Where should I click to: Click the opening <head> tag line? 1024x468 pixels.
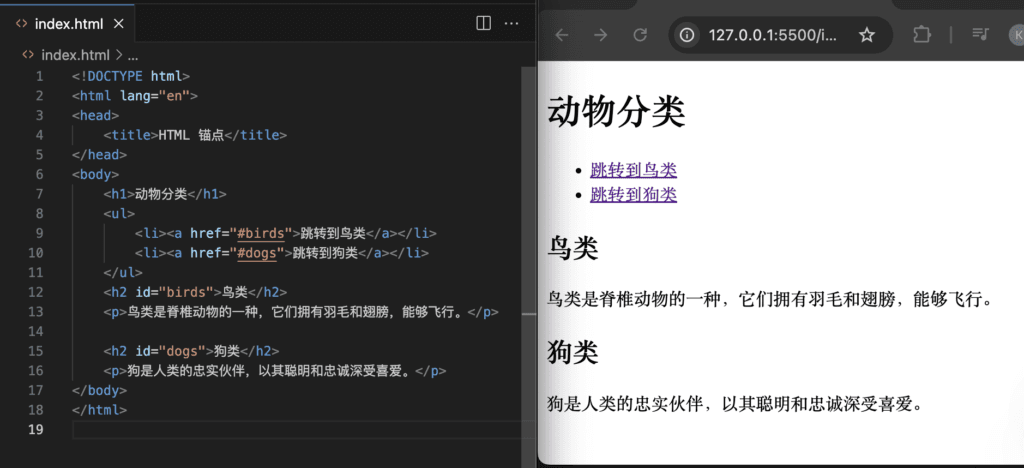pos(96,116)
